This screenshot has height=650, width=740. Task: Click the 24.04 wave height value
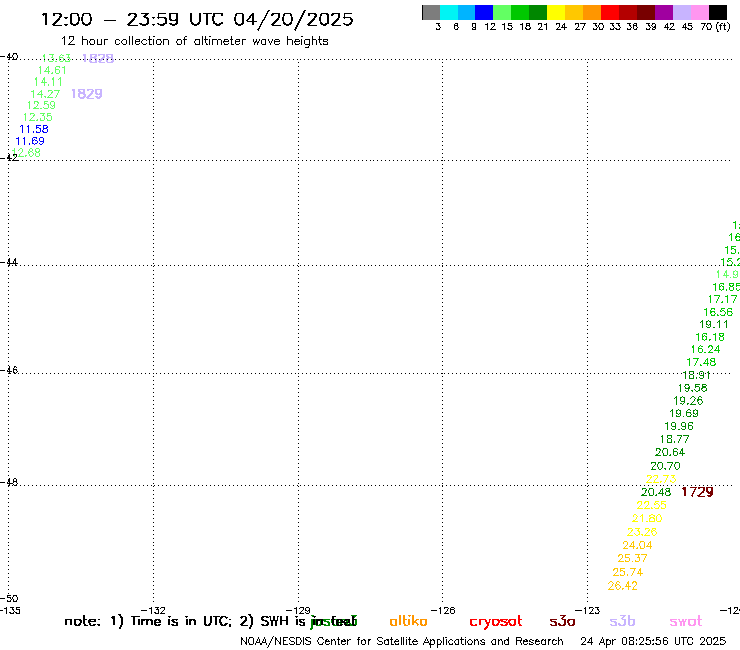click(637, 545)
